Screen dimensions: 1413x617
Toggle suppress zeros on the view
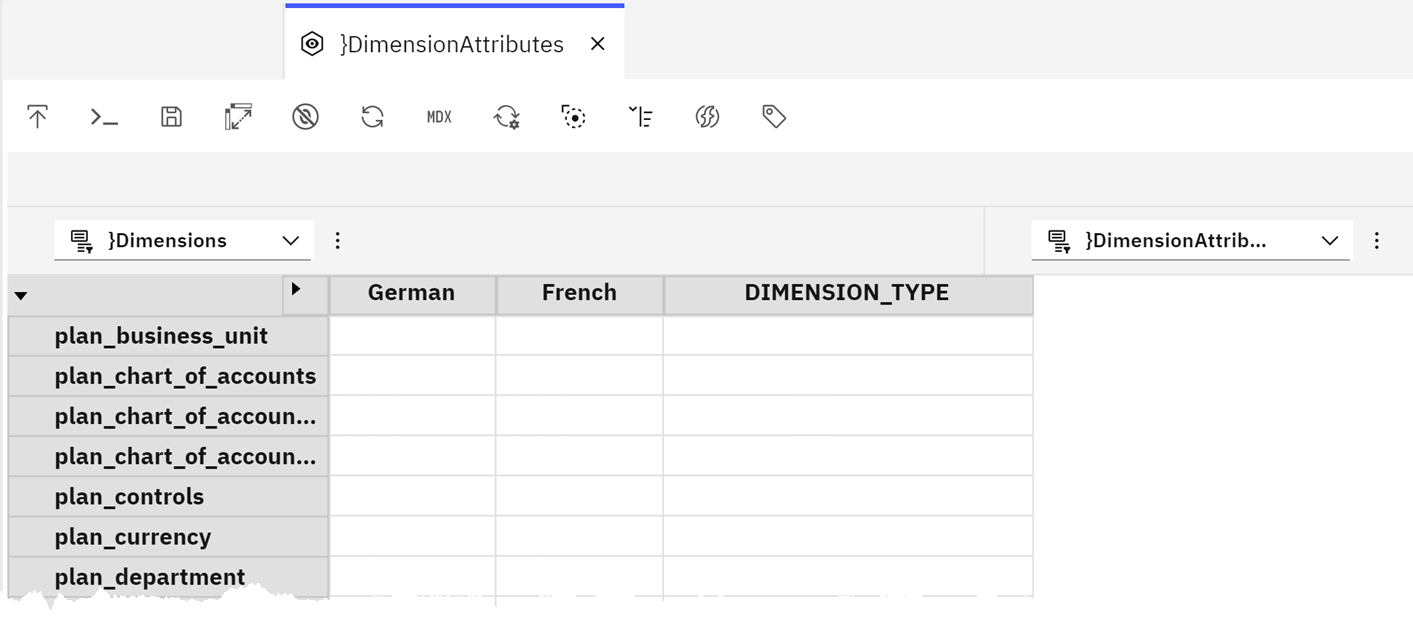point(305,116)
